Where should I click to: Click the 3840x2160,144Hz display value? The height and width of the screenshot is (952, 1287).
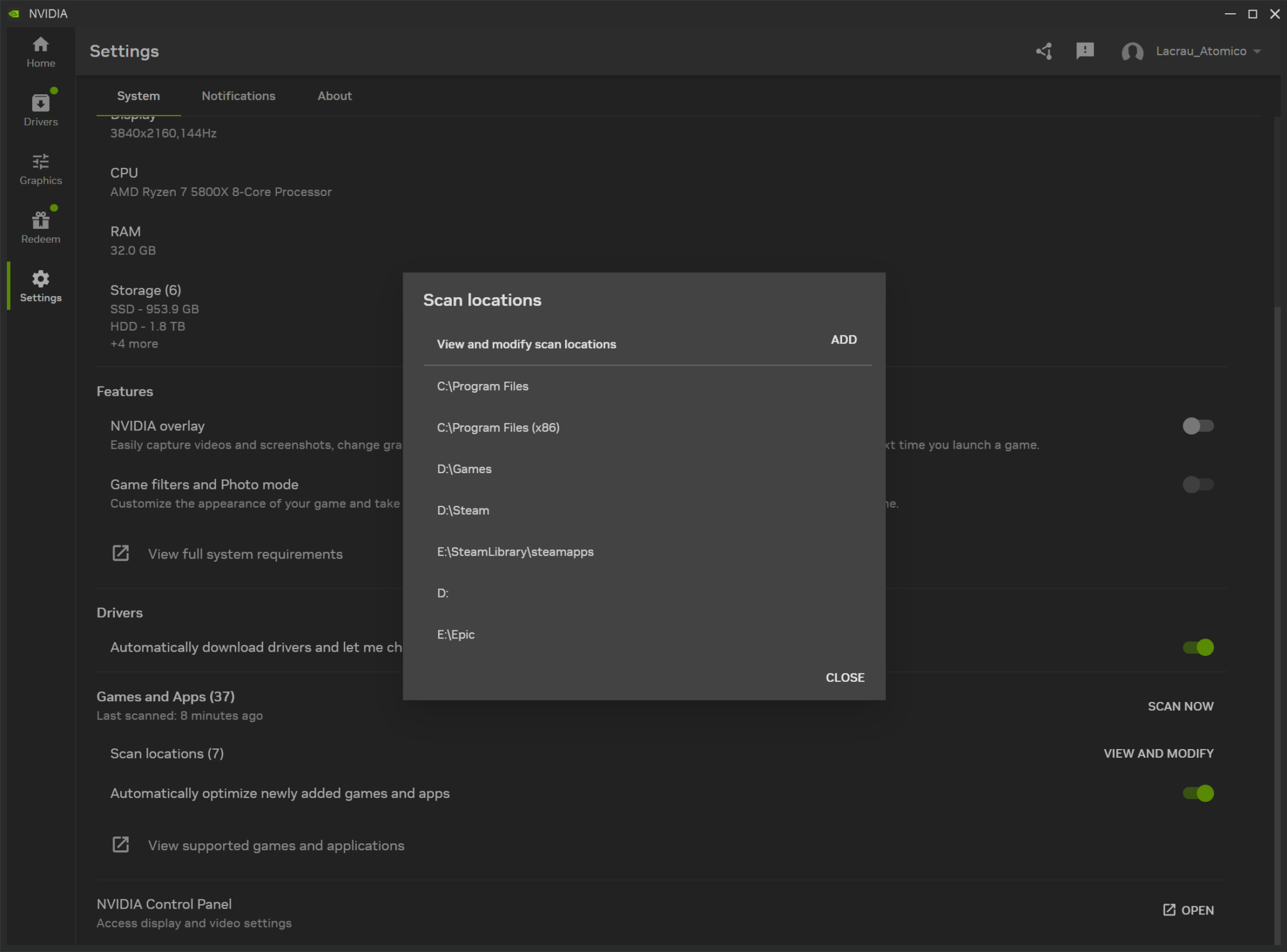(163, 133)
